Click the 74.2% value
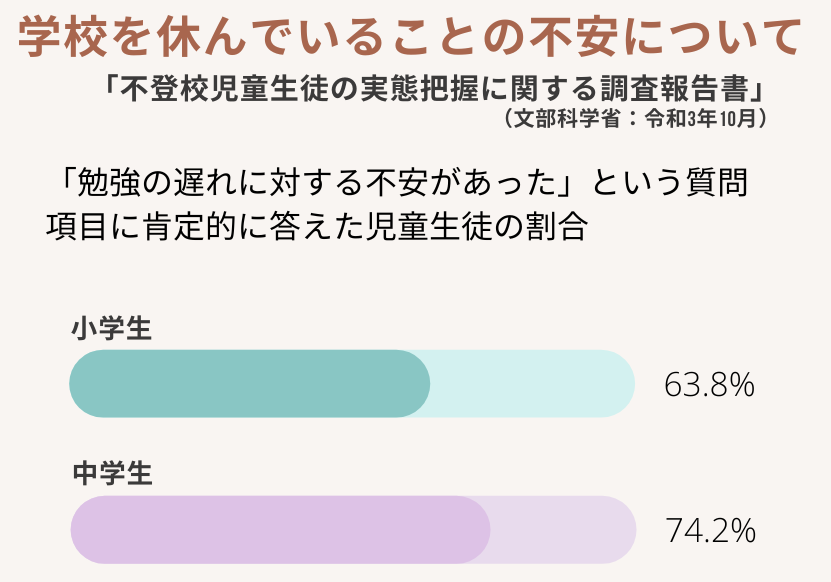Screen dimensions: 831x582 tap(709, 531)
